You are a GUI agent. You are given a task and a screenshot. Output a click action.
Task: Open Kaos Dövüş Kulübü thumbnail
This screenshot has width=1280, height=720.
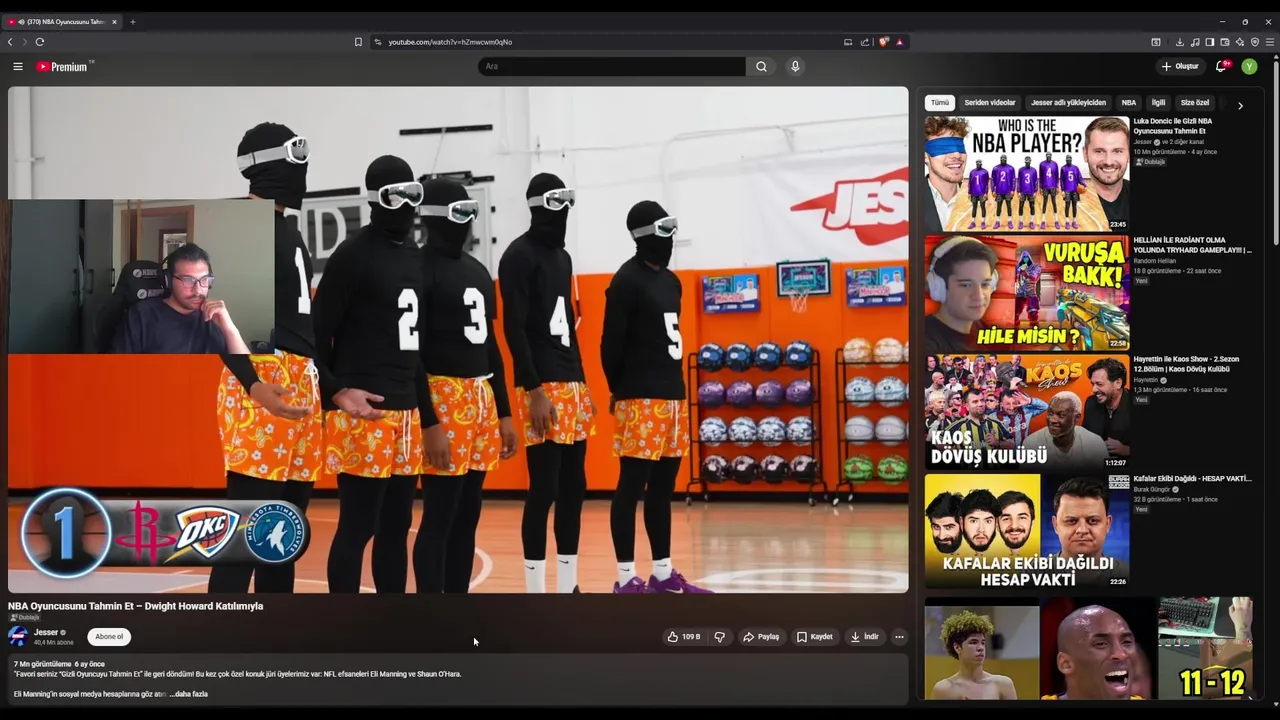[x=1026, y=412]
